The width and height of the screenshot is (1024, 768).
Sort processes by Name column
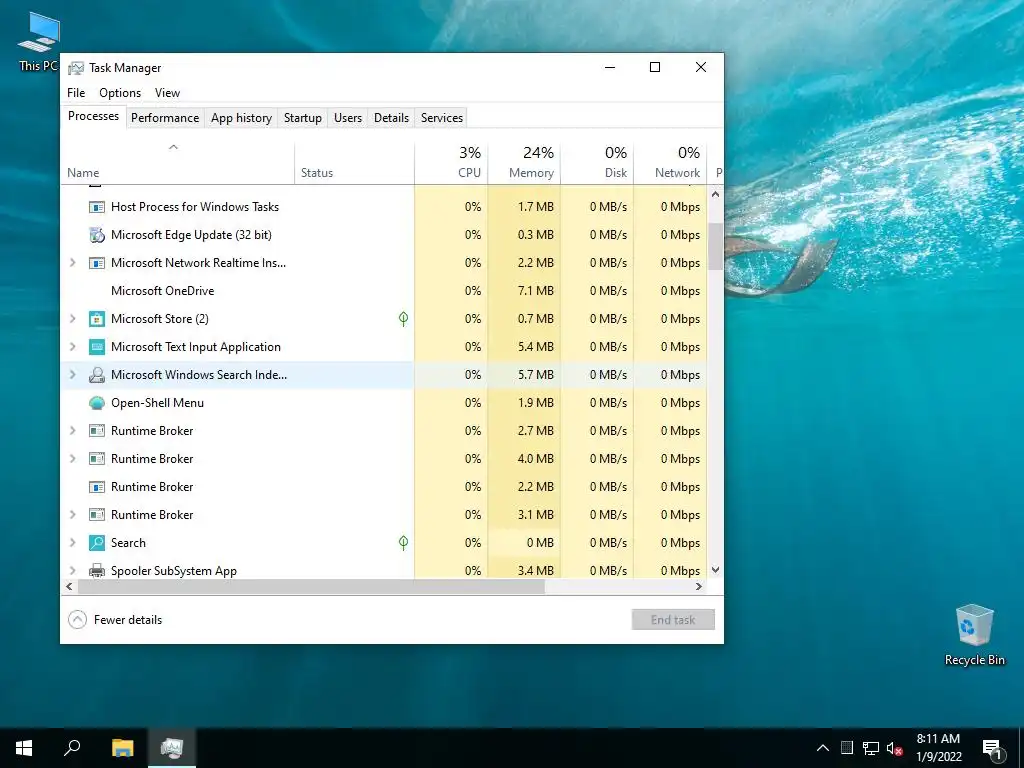click(178, 163)
